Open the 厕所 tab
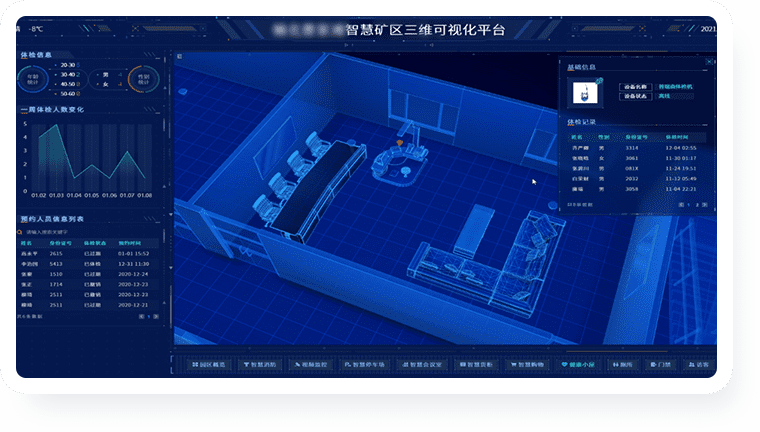 point(623,365)
